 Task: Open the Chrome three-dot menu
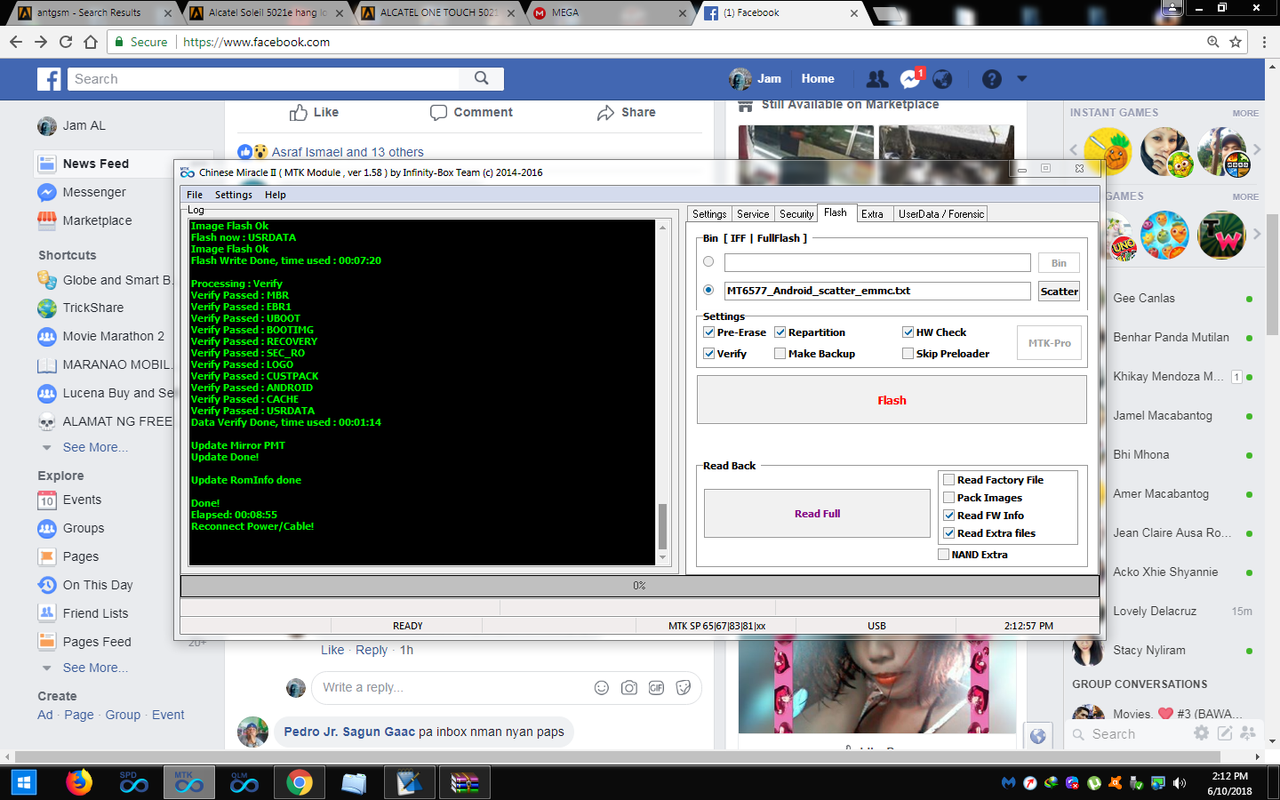coord(1265,42)
